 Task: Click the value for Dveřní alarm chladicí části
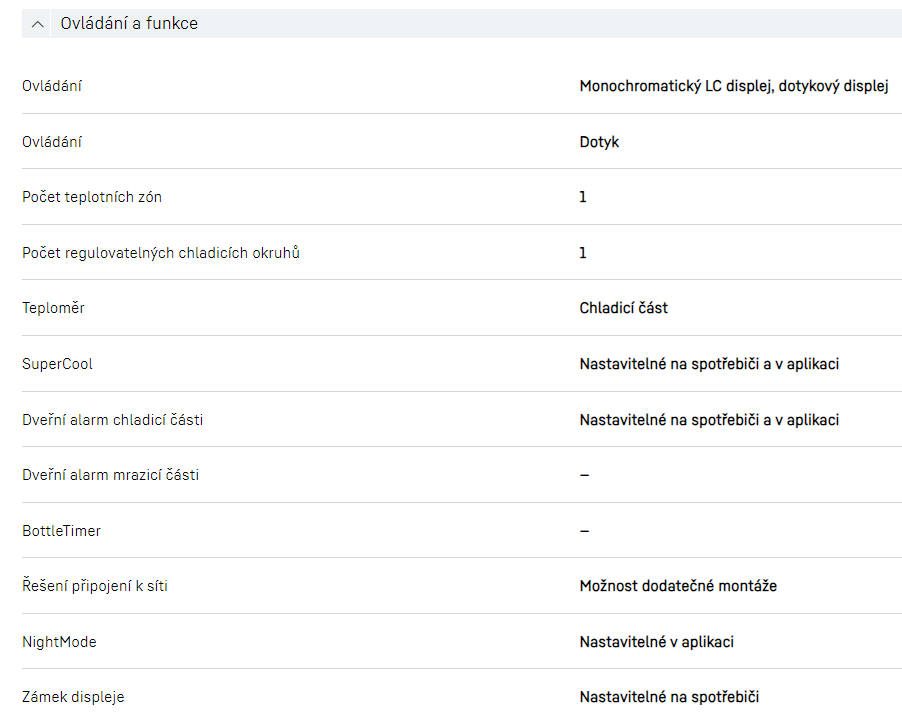coord(709,420)
